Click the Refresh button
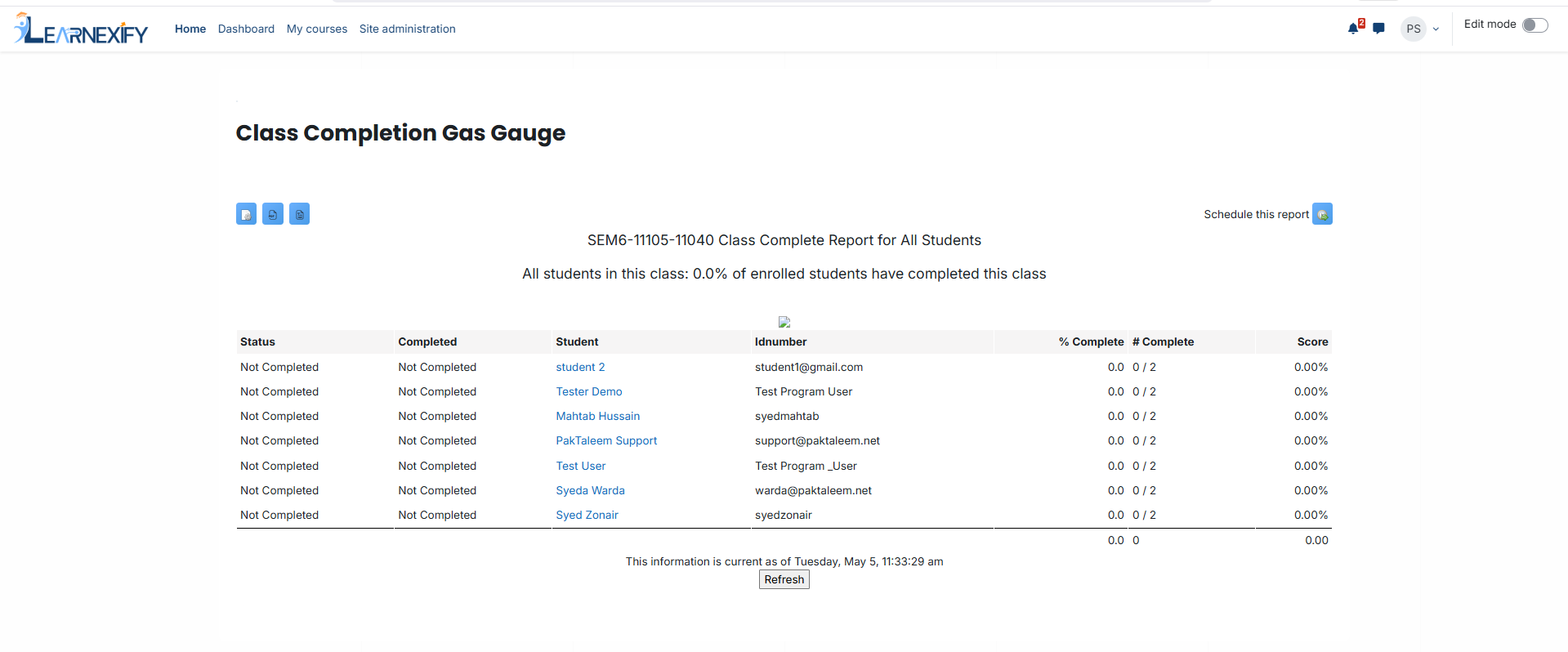The image size is (1568, 652). point(784,579)
